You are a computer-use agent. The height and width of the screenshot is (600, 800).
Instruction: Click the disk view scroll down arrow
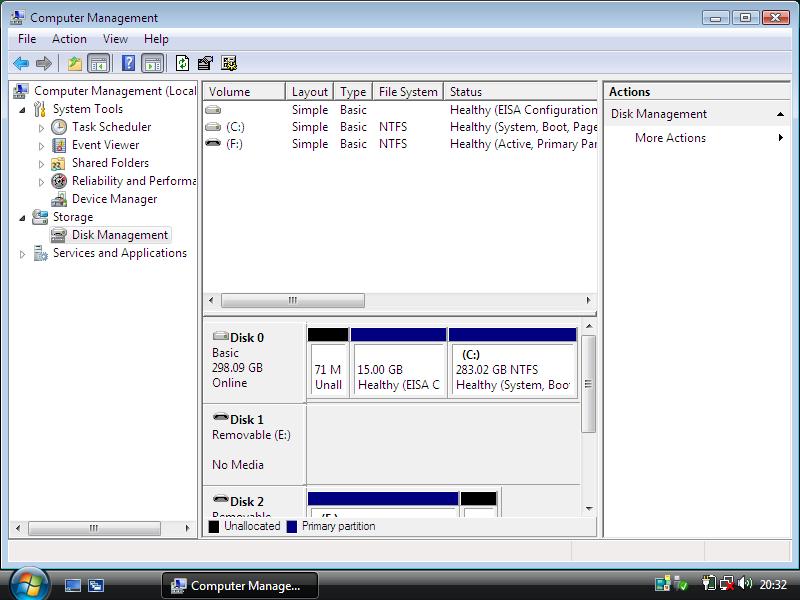point(589,509)
